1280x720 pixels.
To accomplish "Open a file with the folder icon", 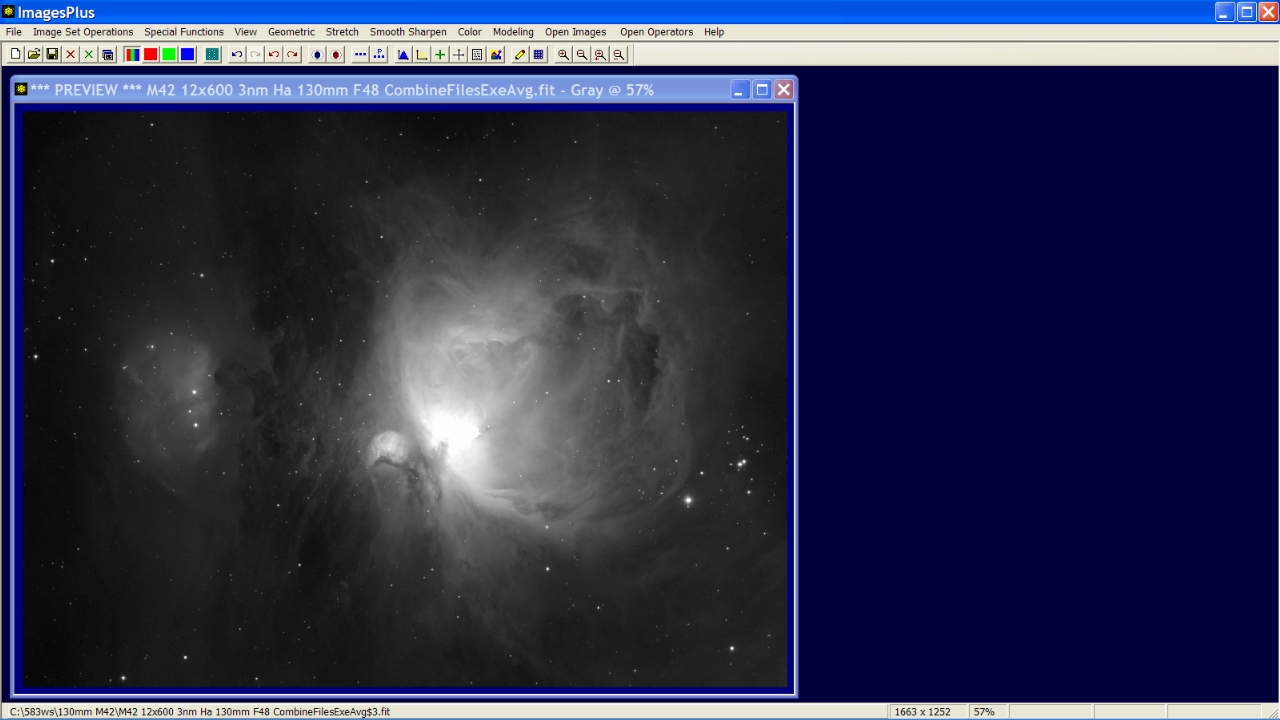I will 34,54.
